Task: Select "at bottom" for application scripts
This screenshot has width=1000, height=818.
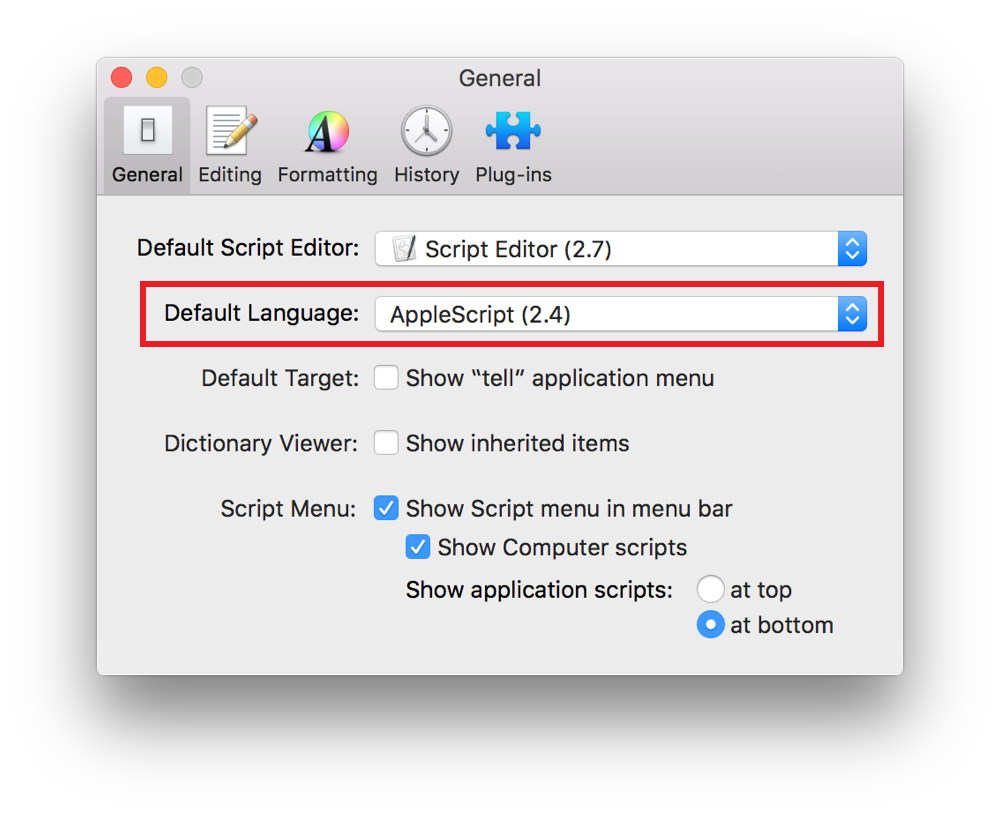Action: click(x=710, y=624)
